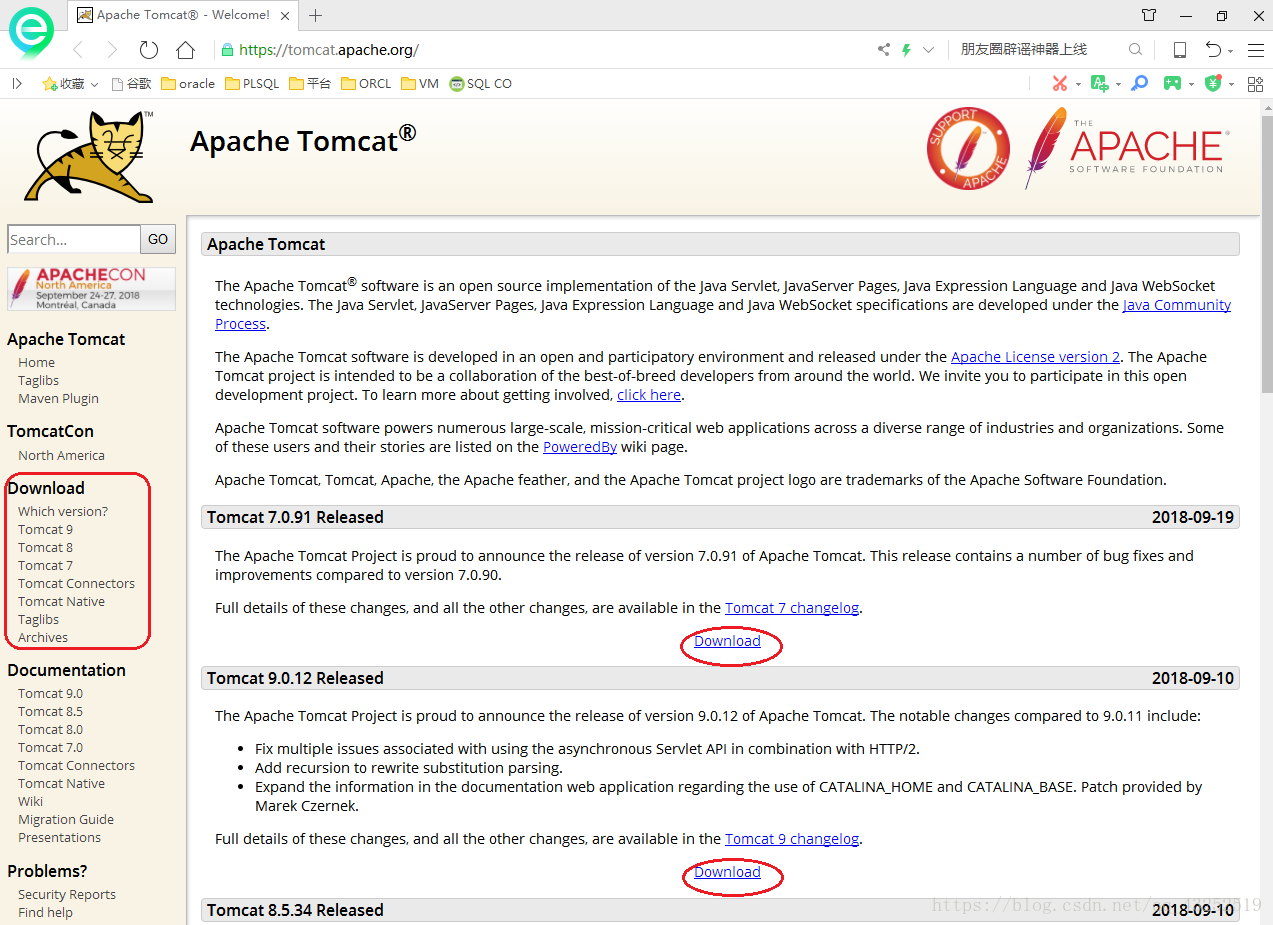Screen dimensions: 1273x925
Task: Open the PoweredBy wiki link
Action: (x=580, y=447)
